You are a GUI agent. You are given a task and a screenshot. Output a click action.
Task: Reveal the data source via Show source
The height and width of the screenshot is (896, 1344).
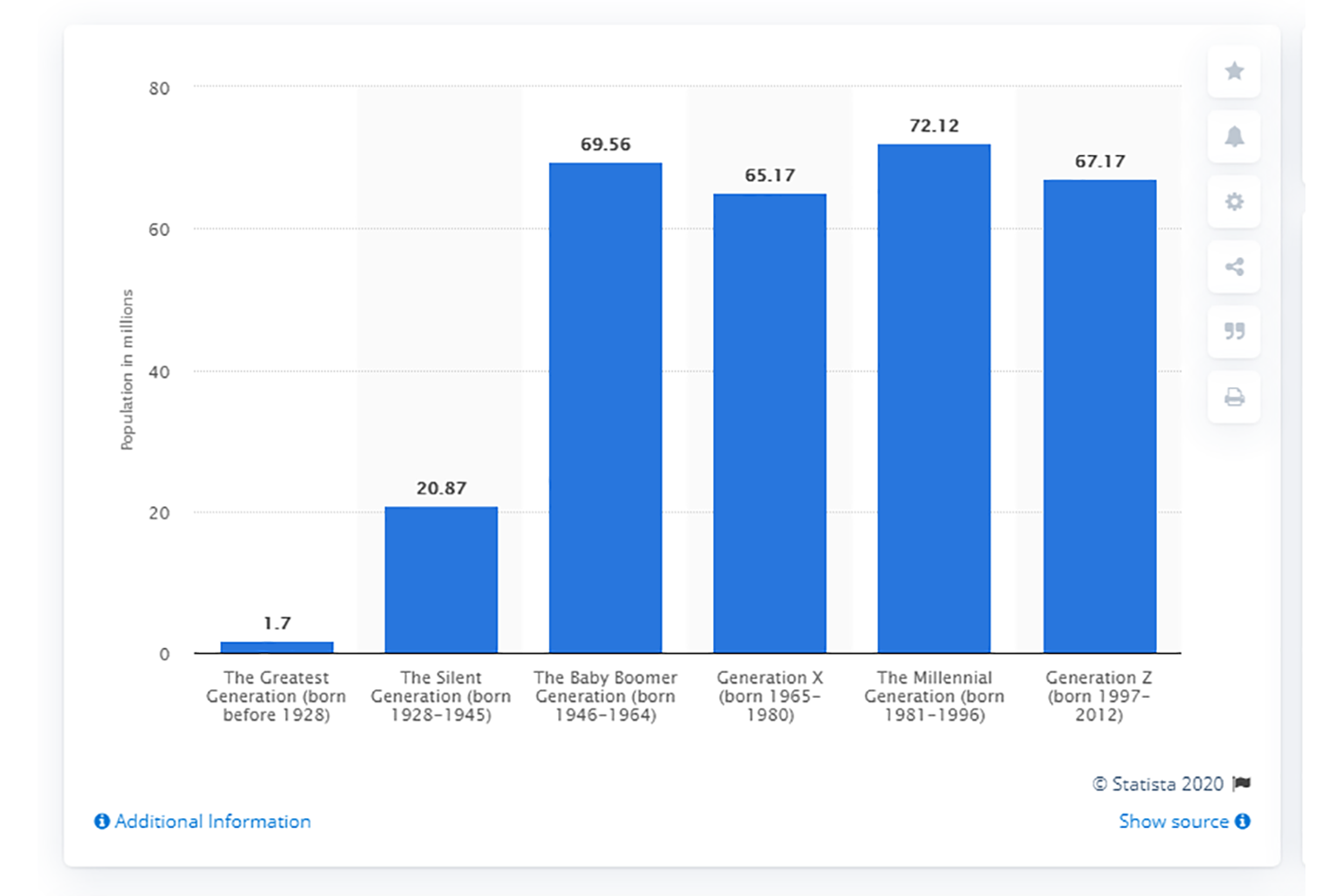pos(1174,821)
